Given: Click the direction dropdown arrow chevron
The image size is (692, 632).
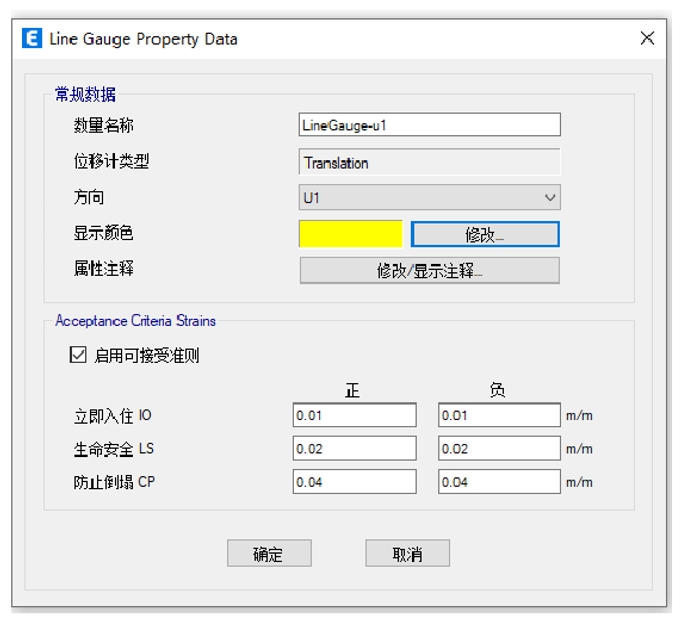Looking at the screenshot, I should coord(550,198).
